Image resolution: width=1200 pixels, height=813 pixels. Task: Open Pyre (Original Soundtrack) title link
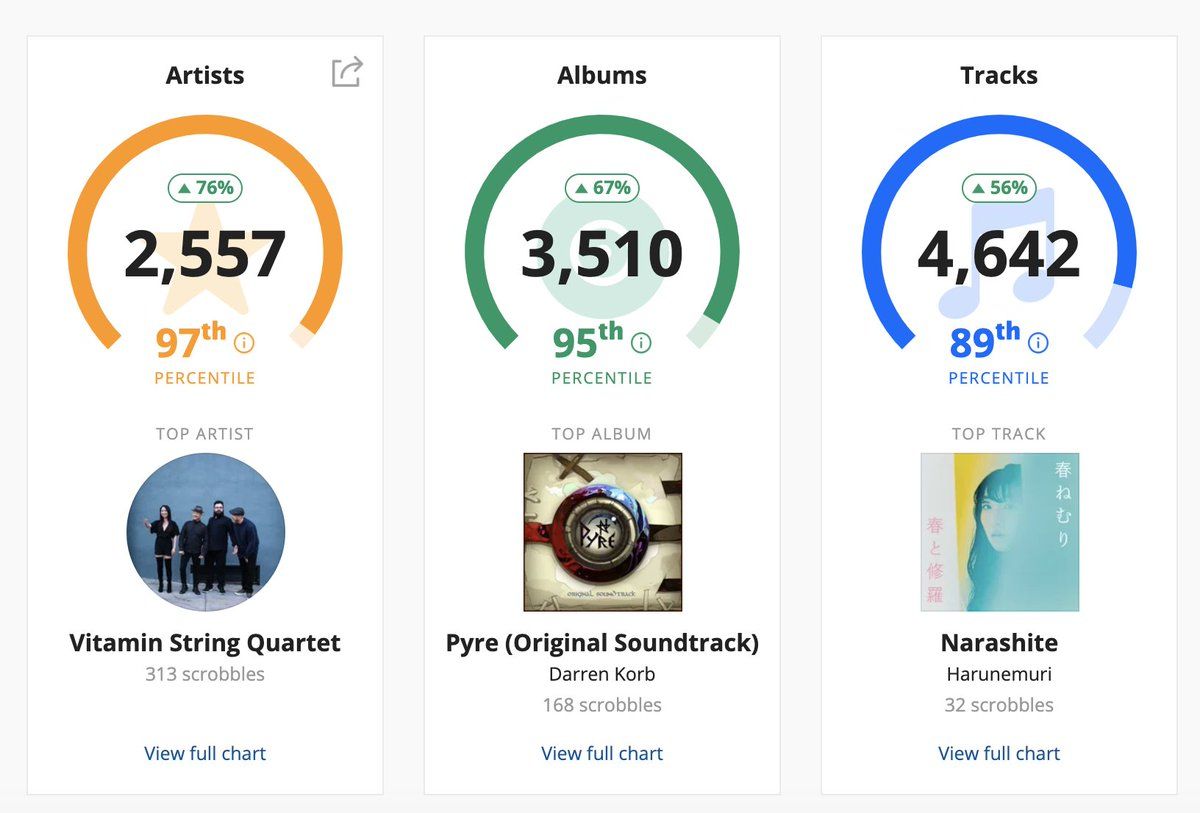(602, 643)
